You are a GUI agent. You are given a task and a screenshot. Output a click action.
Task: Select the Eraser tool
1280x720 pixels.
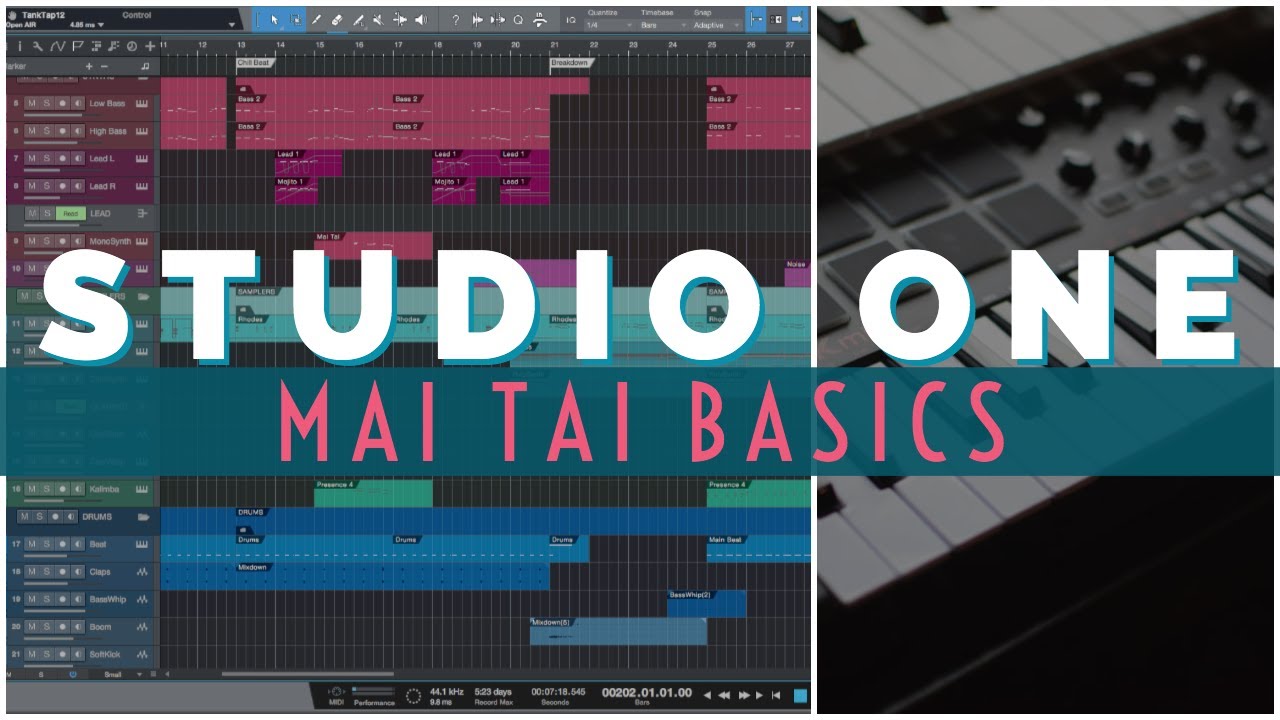pos(337,19)
